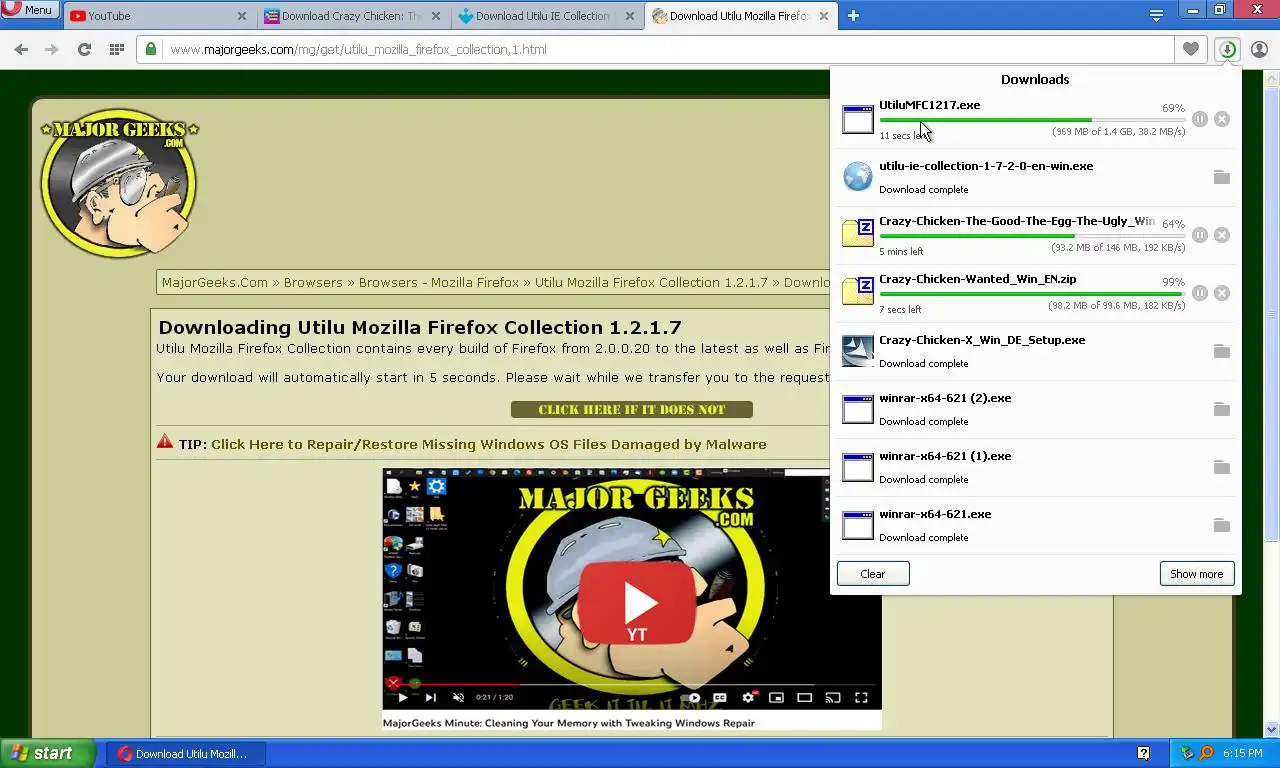The height and width of the screenshot is (768, 1280).
Task: Click UtiluMFC1217.exe download progress bar
Action: click(x=1032, y=120)
